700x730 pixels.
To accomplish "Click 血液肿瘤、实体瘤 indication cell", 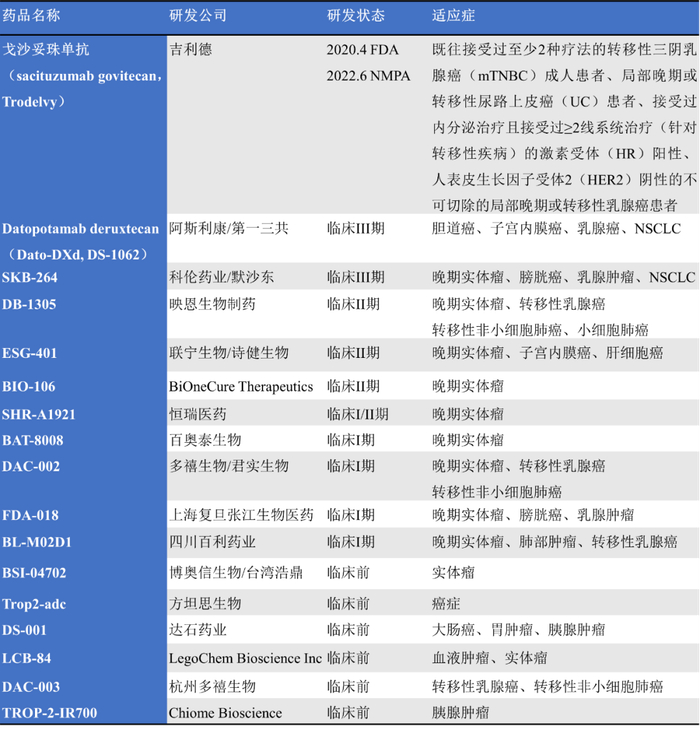I will point(490,658).
